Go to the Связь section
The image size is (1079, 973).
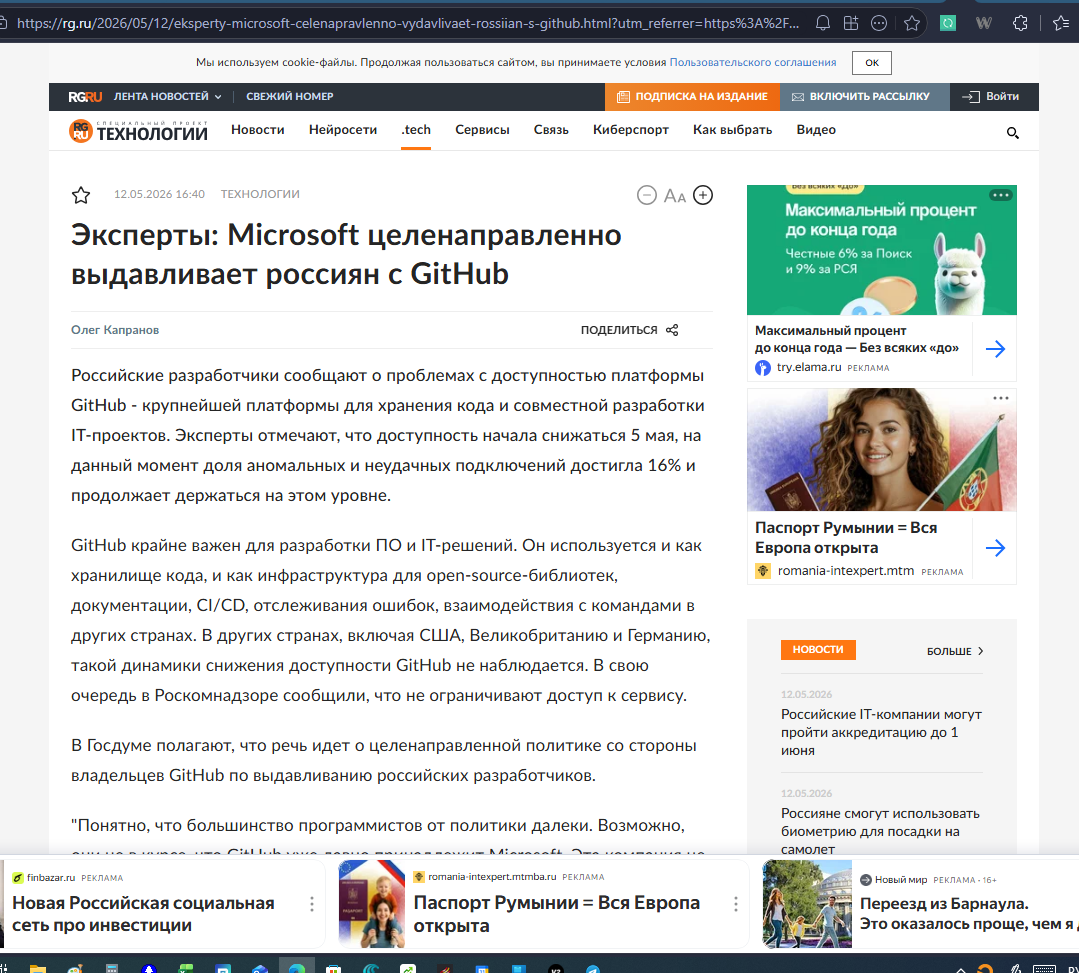click(551, 130)
